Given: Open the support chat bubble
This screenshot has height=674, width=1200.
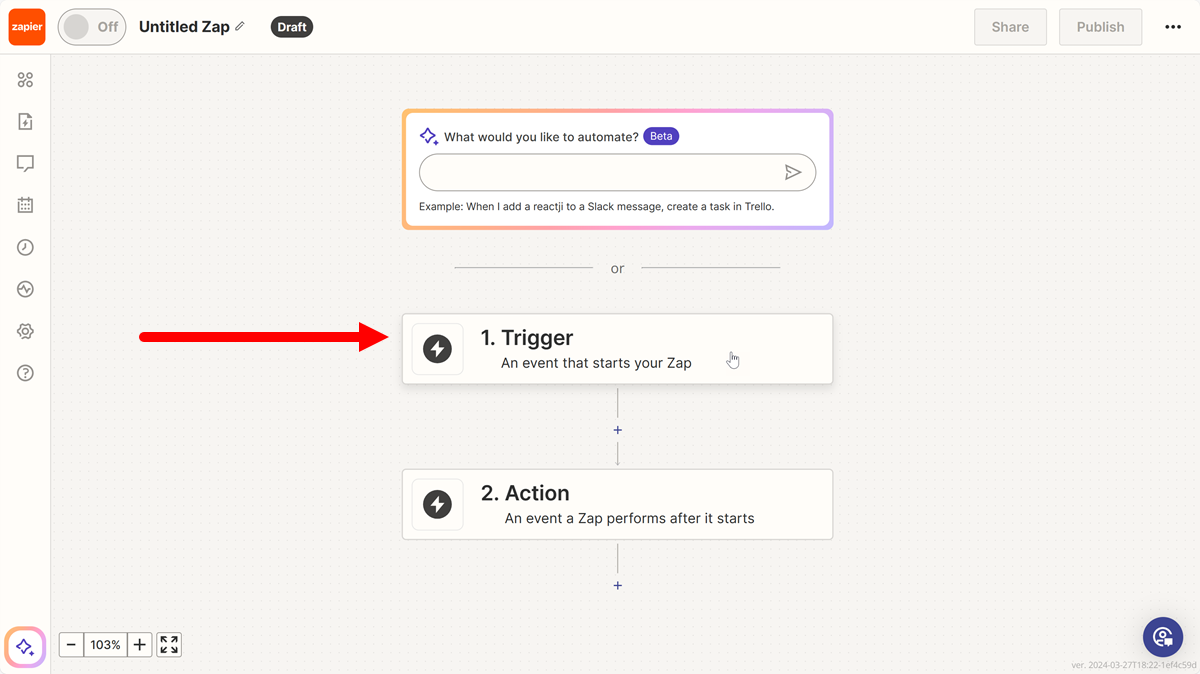Looking at the screenshot, I should 1163,637.
